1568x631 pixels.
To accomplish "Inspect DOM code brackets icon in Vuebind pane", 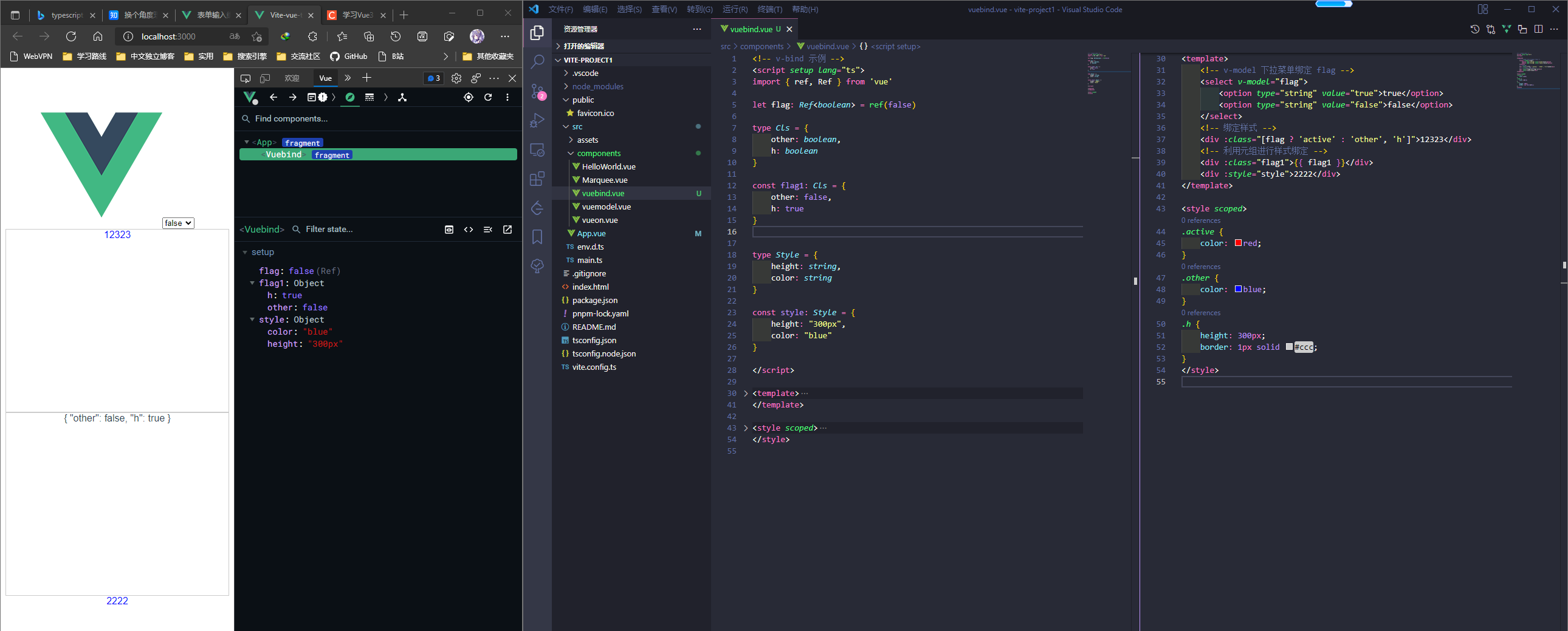I will tap(468, 230).
